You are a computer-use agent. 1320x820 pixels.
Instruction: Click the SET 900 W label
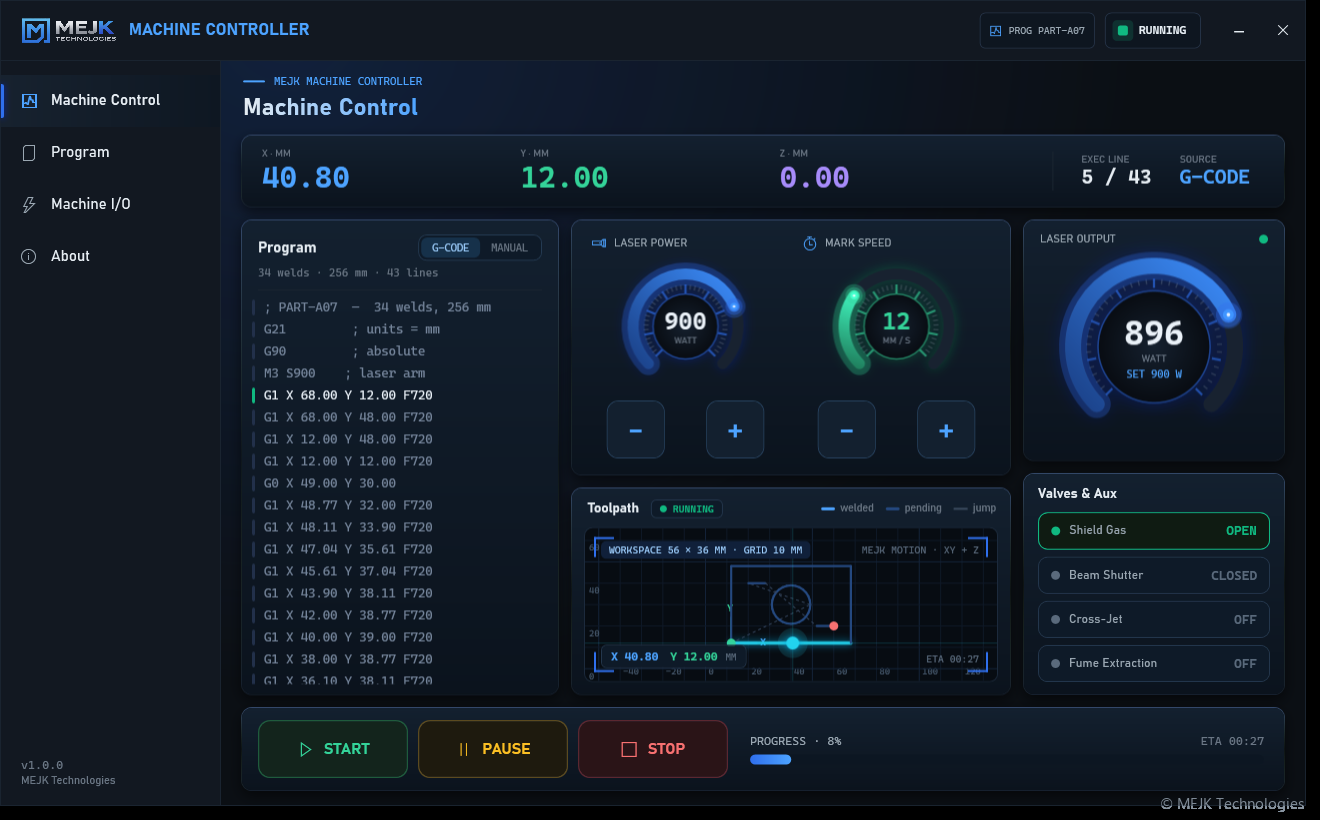tap(1154, 374)
